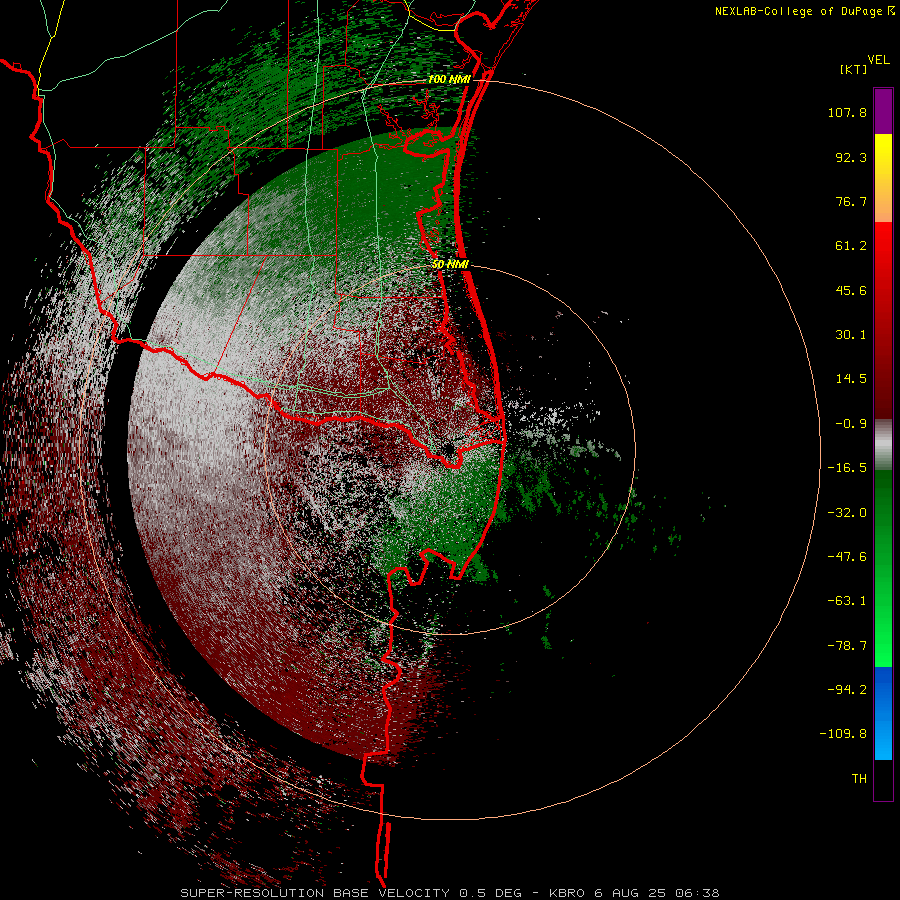Select the -0.9 velocity scale value
This screenshot has height=900, width=900.
click(x=851, y=424)
